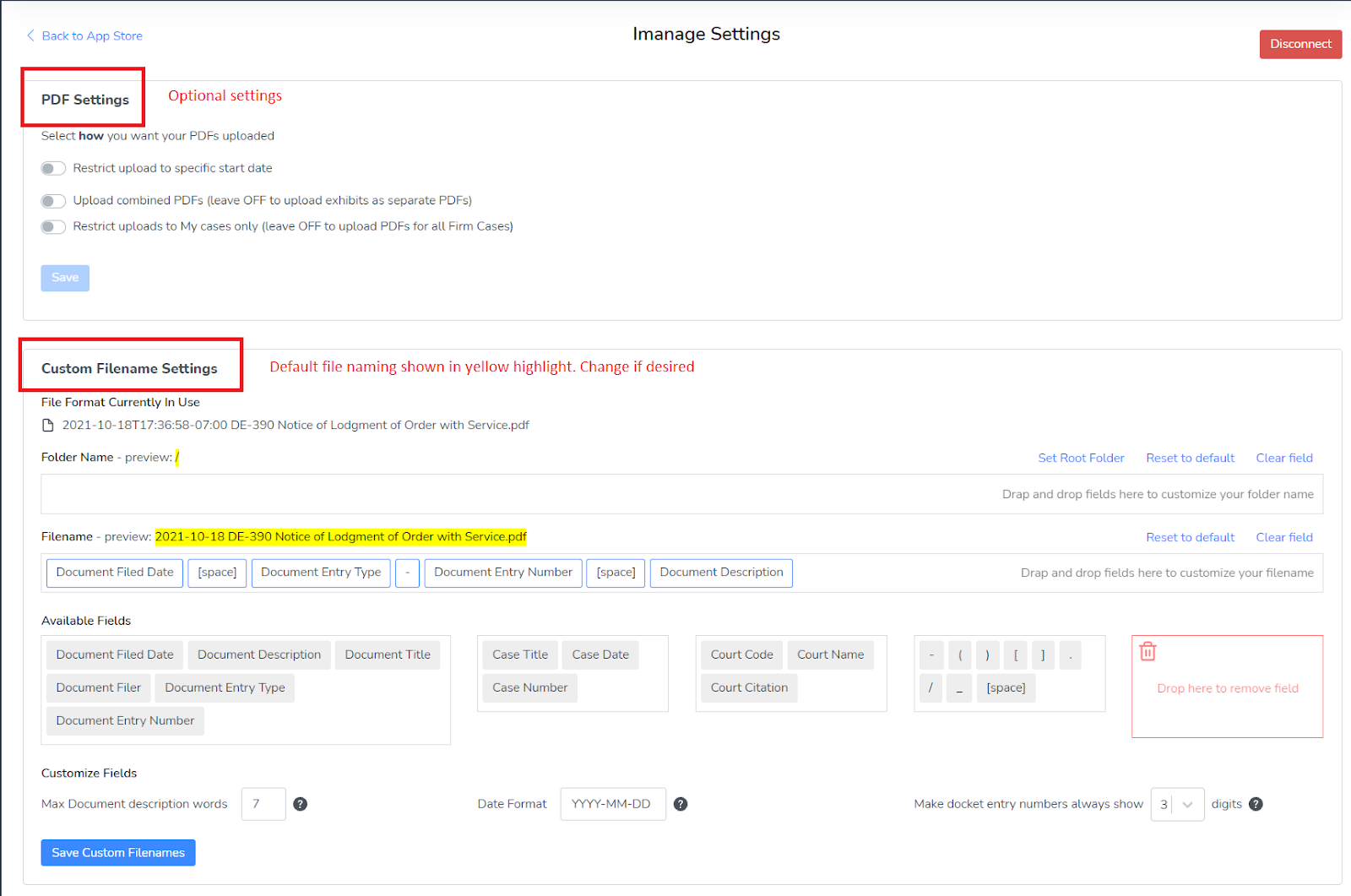1351x896 pixels.
Task: Click Reset to default for Filename
Action: click(1190, 537)
